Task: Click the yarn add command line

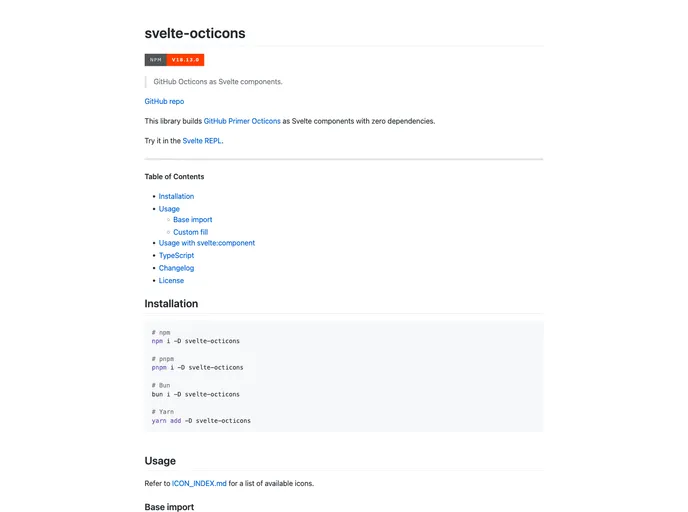Action: (201, 421)
